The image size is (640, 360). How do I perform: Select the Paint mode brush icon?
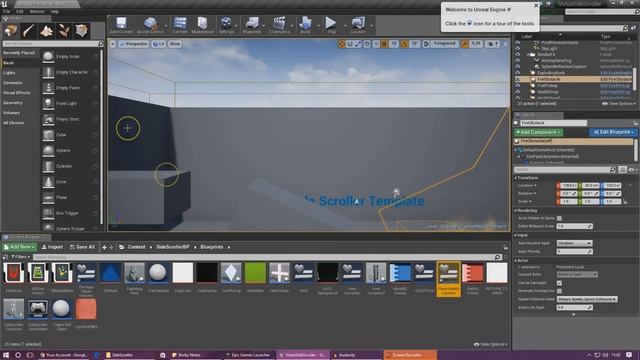pyautogui.click(x=29, y=31)
